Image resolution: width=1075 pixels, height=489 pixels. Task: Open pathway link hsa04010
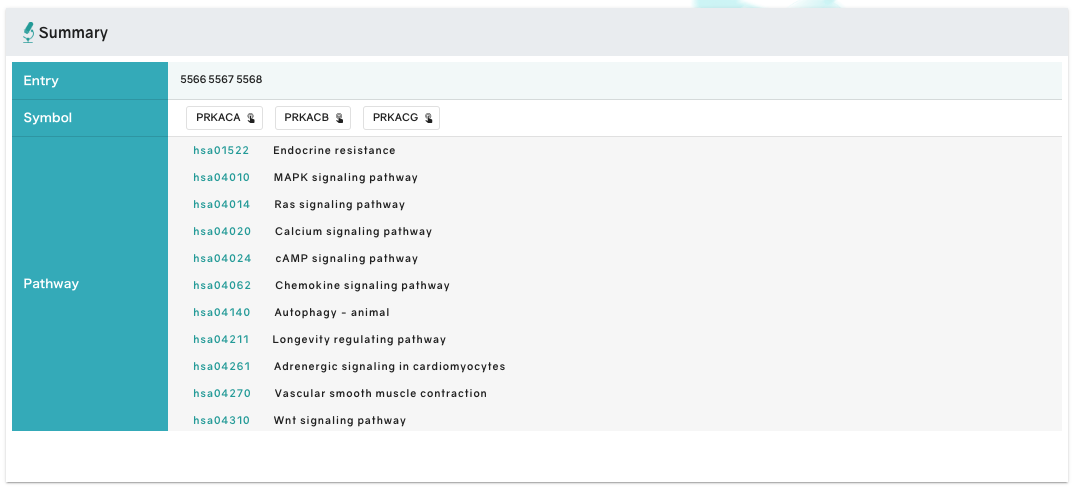coord(221,178)
